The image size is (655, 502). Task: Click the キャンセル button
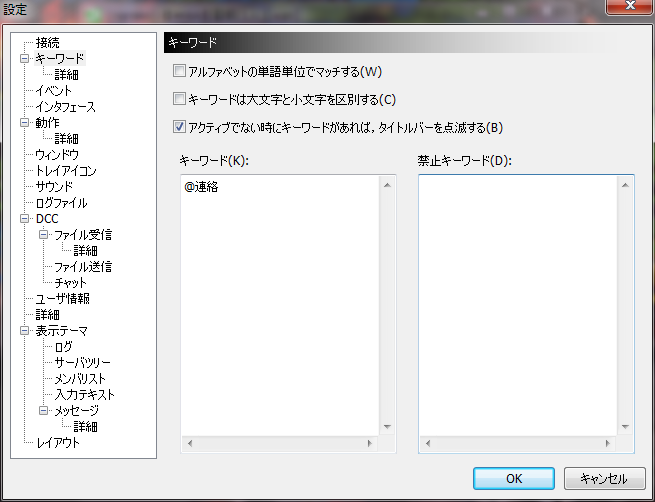click(x=604, y=479)
